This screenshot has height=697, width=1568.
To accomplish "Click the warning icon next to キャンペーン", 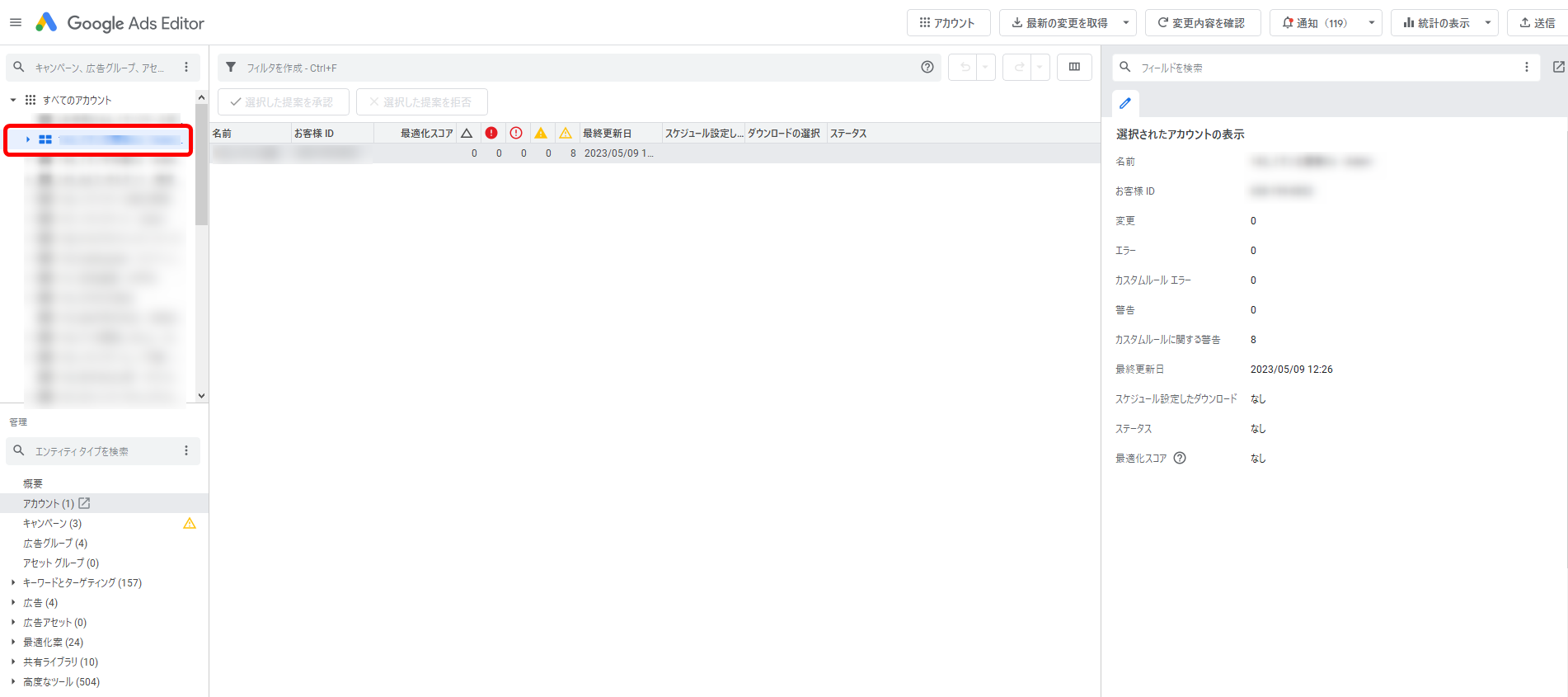I will (x=190, y=523).
